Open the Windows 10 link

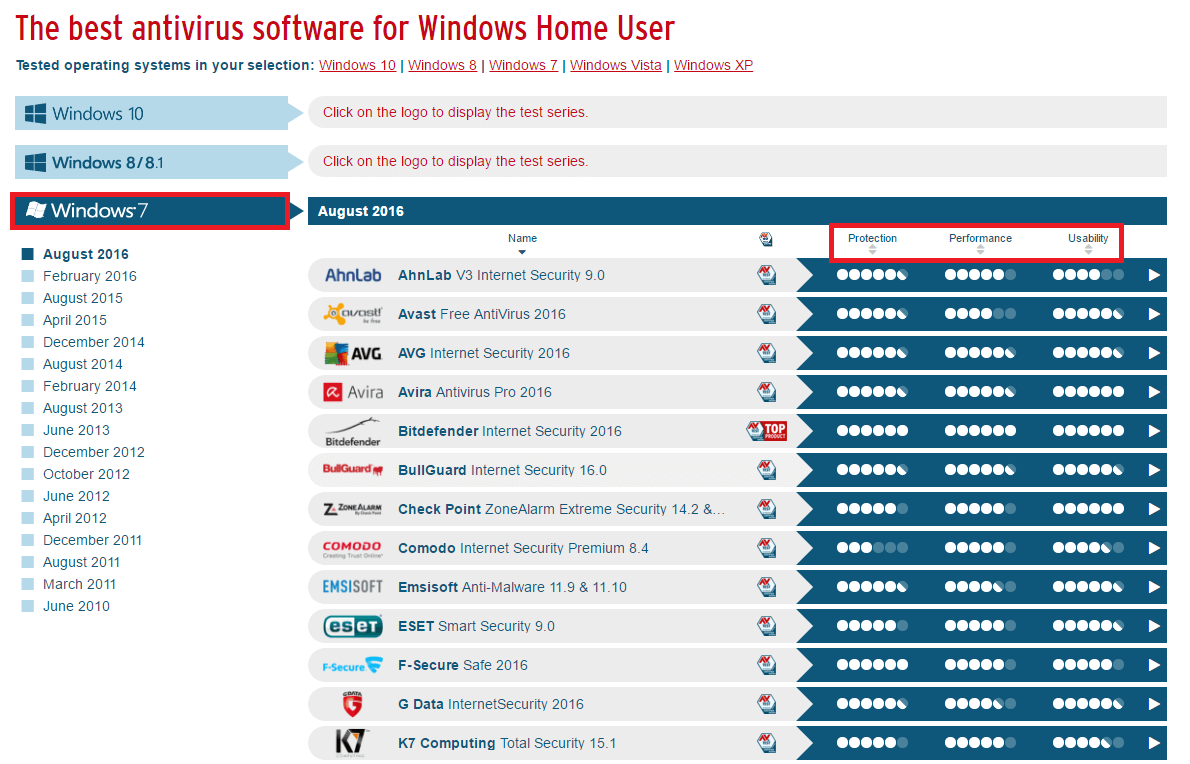click(357, 65)
